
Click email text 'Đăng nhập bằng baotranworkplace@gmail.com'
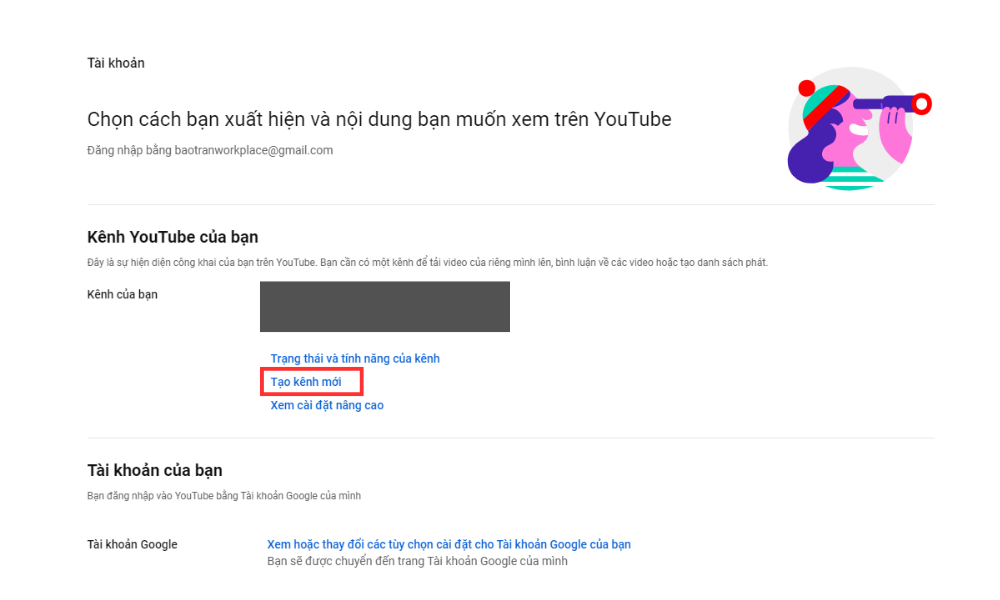210,150
